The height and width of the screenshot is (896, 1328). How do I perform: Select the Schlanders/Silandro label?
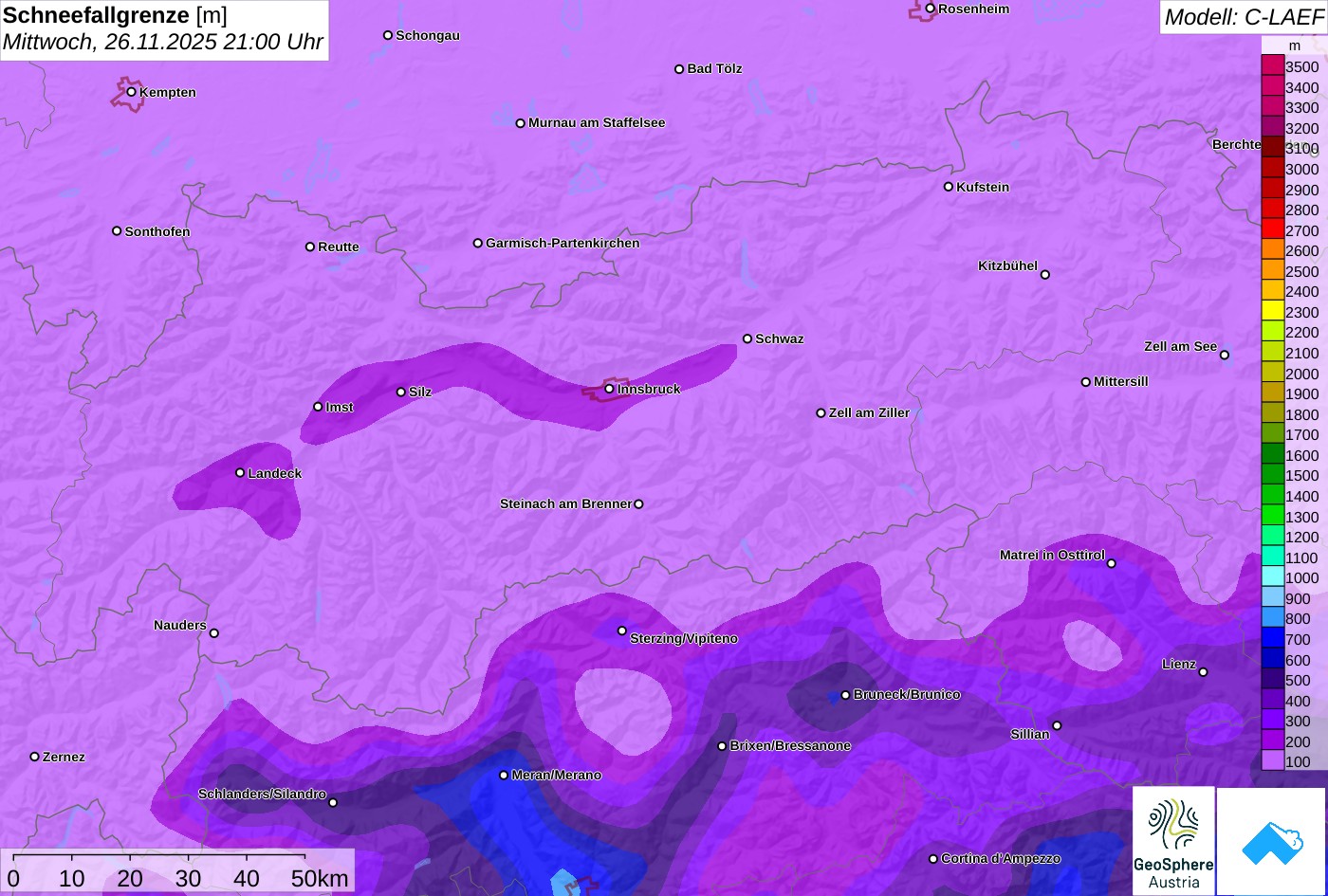point(262,795)
